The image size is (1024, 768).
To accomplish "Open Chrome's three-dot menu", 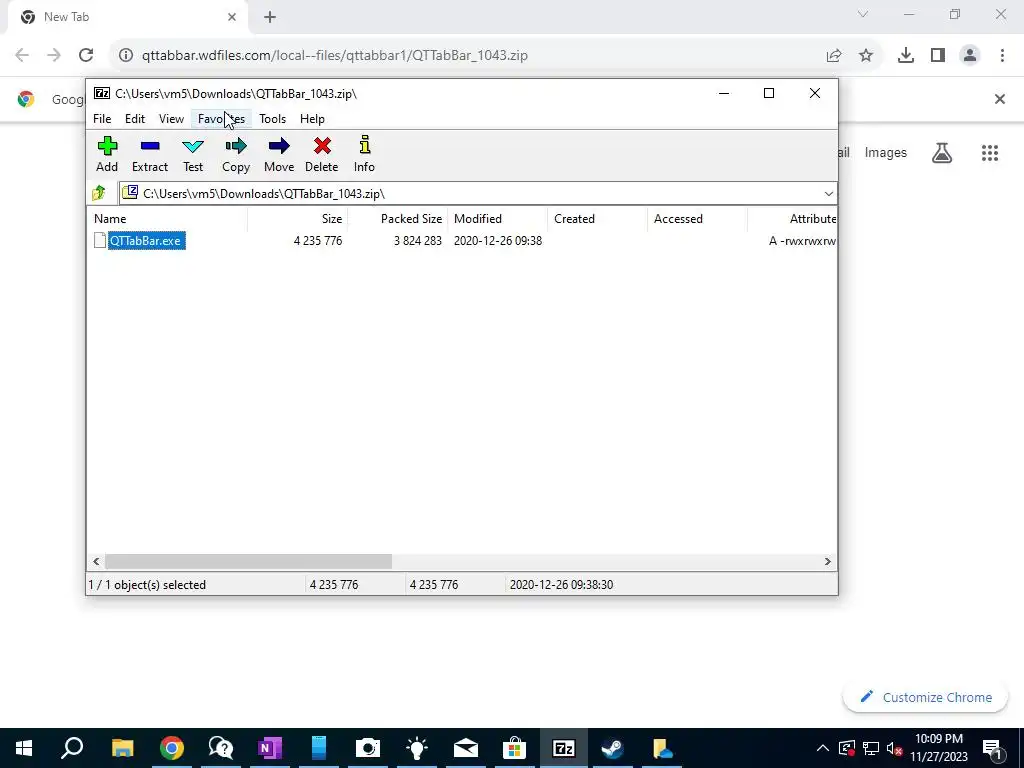I will [x=1002, y=56].
